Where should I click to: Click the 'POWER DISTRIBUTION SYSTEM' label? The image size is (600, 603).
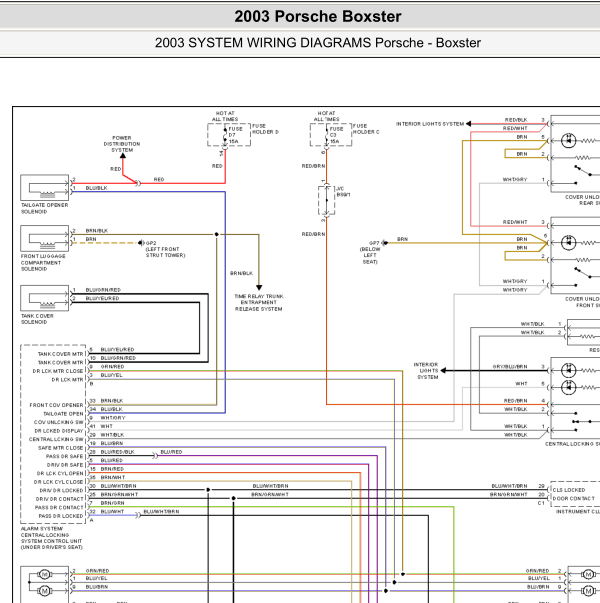pyautogui.click(x=122, y=144)
